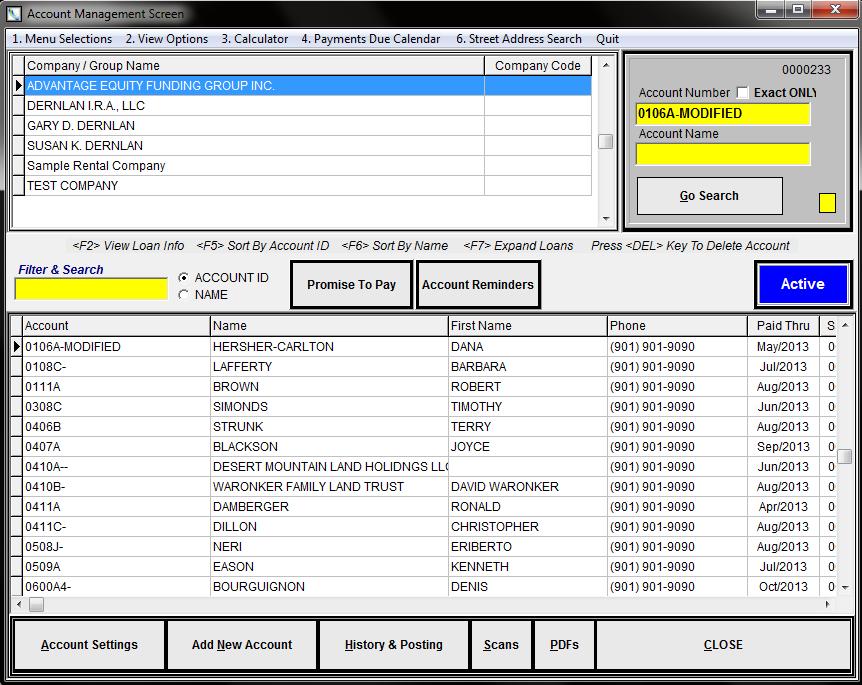Choose Quit from the menu bar
Viewport: 862px width, 685px height.
click(607, 39)
